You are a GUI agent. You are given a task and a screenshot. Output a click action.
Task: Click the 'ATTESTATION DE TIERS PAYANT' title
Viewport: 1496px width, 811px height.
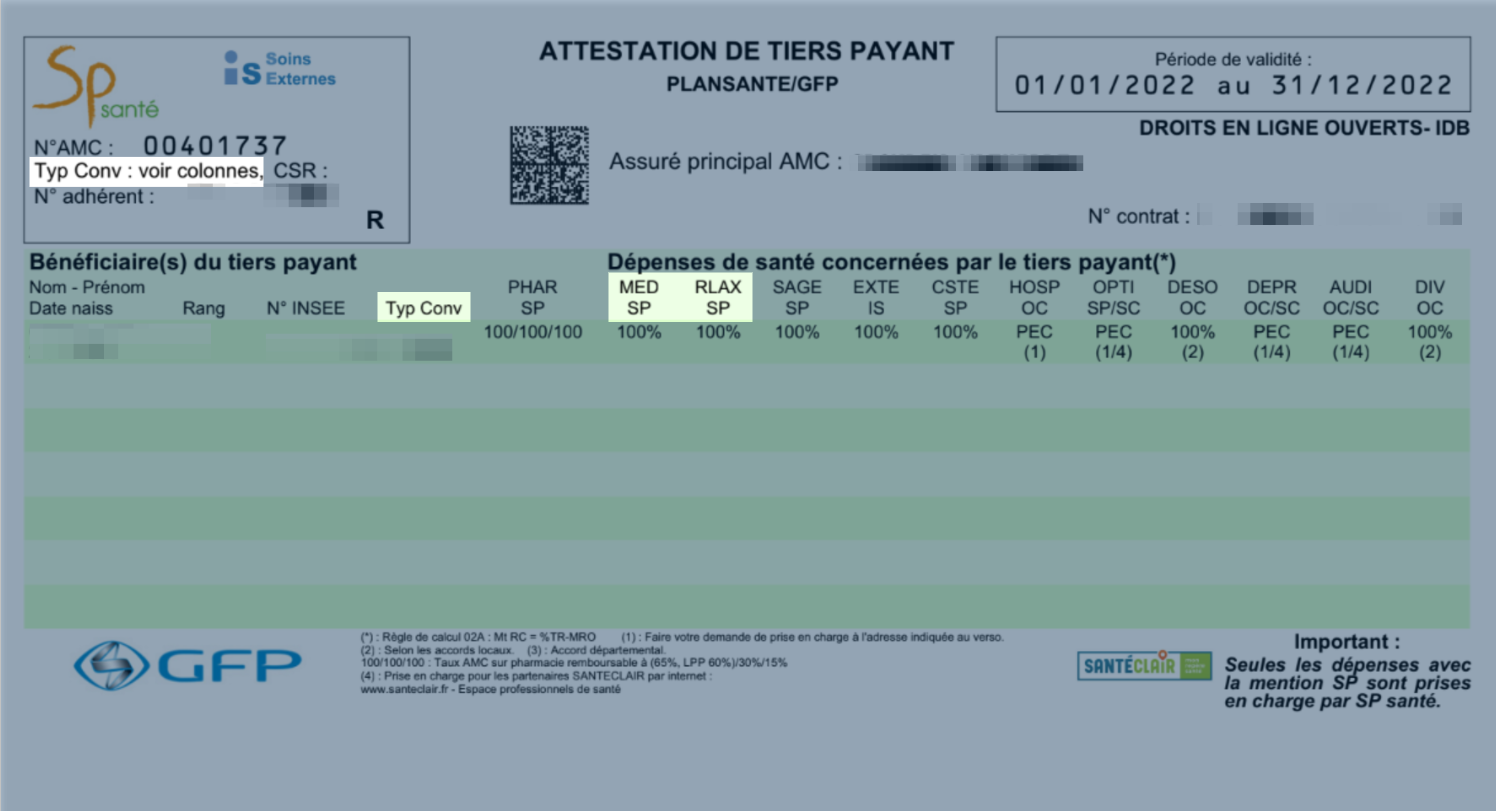(x=747, y=52)
